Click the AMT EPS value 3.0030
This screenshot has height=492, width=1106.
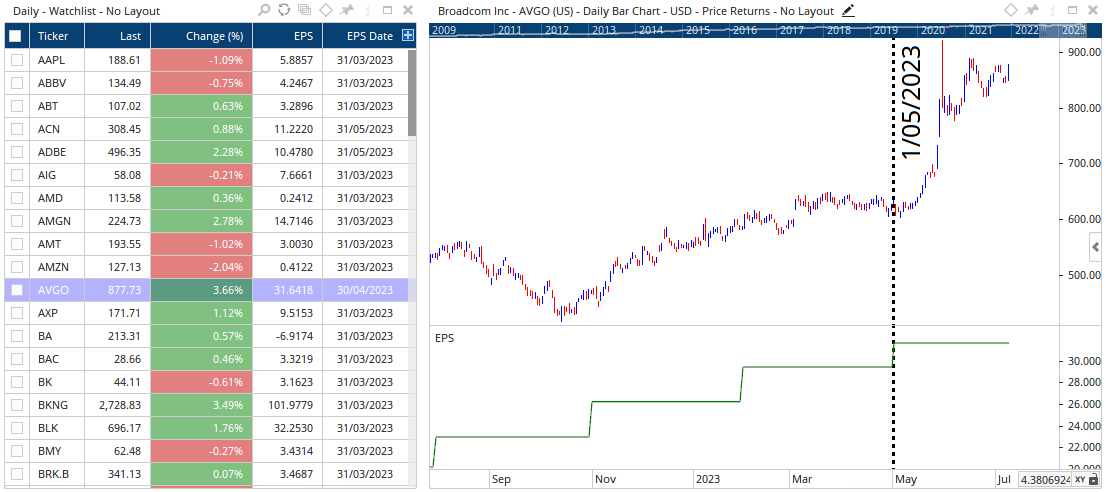pos(287,244)
